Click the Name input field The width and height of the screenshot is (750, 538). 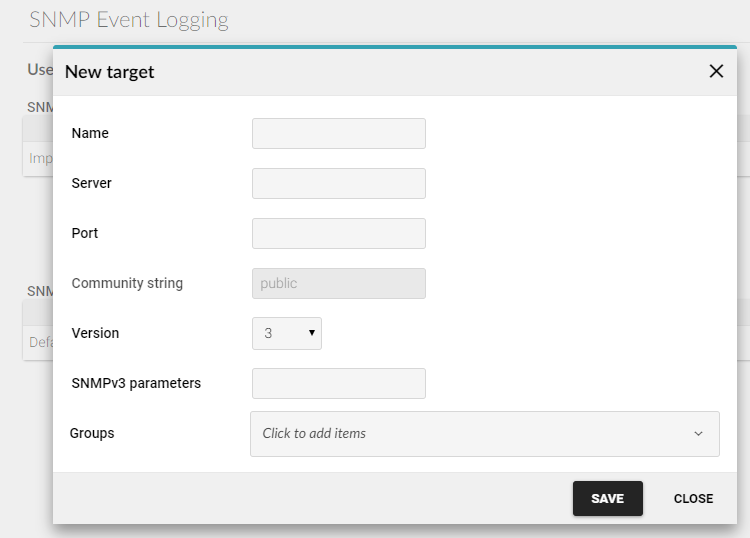339,133
